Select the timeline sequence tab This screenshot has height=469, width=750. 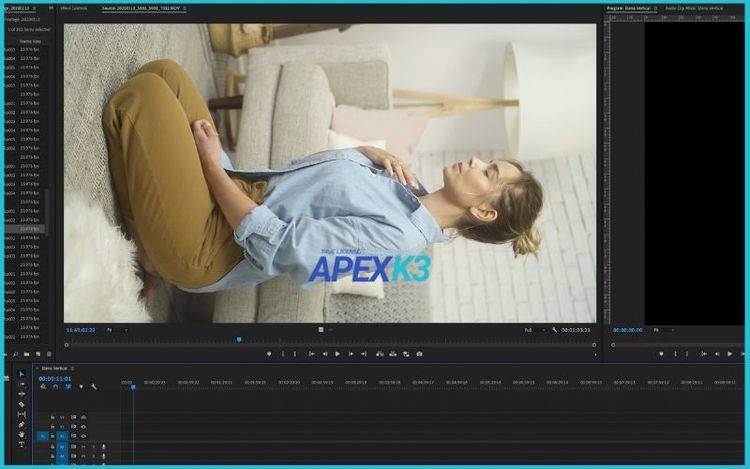tap(54, 368)
